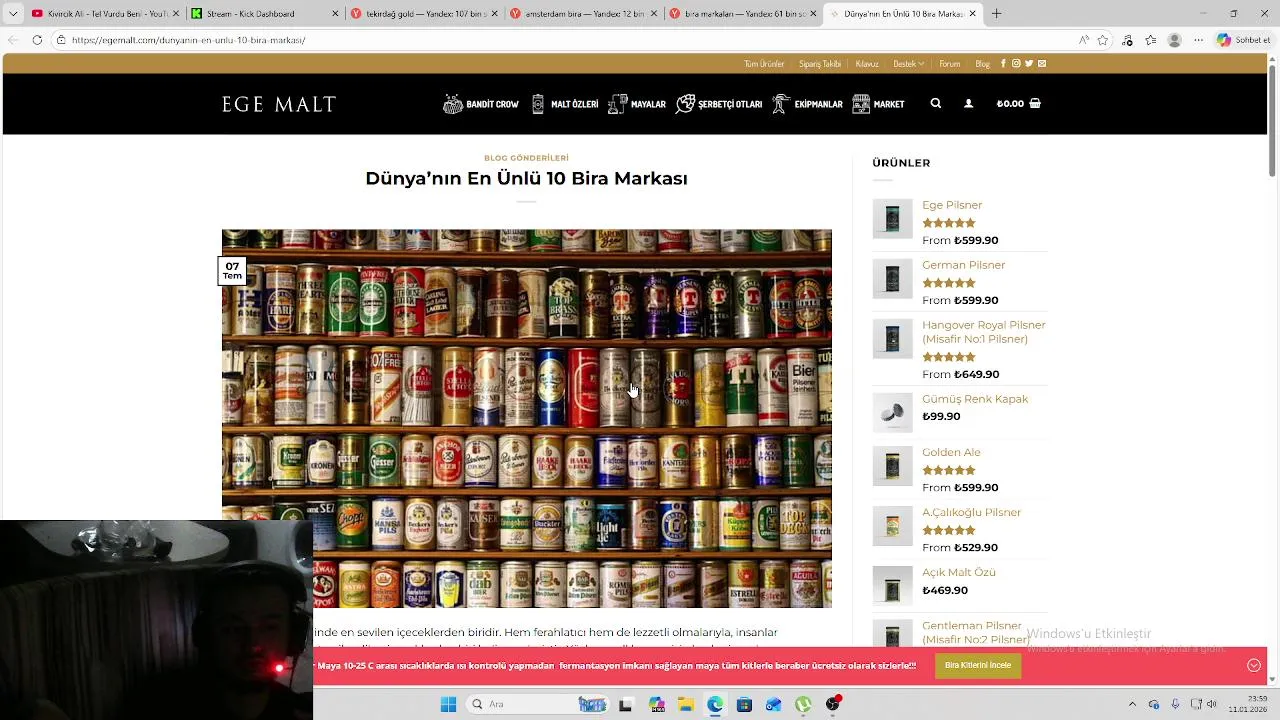Open the Ekipmanlar menu

click(807, 104)
